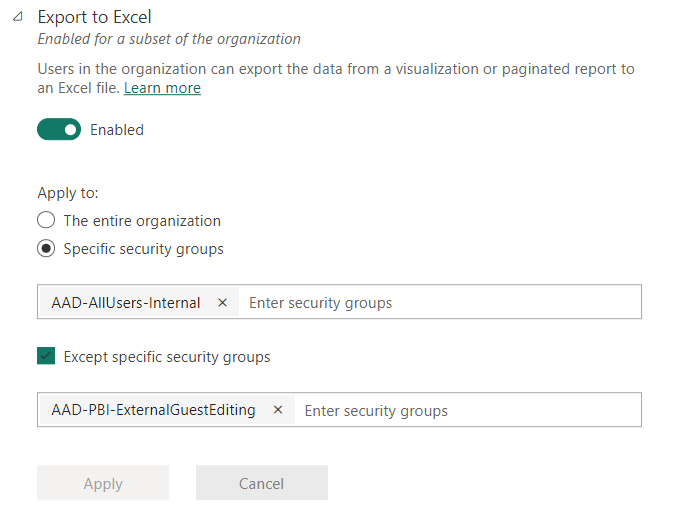This screenshot has height=516, width=678.
Task: Remove the AAD-AllUsers-Internal group with its X
Action: click(222, 302)
